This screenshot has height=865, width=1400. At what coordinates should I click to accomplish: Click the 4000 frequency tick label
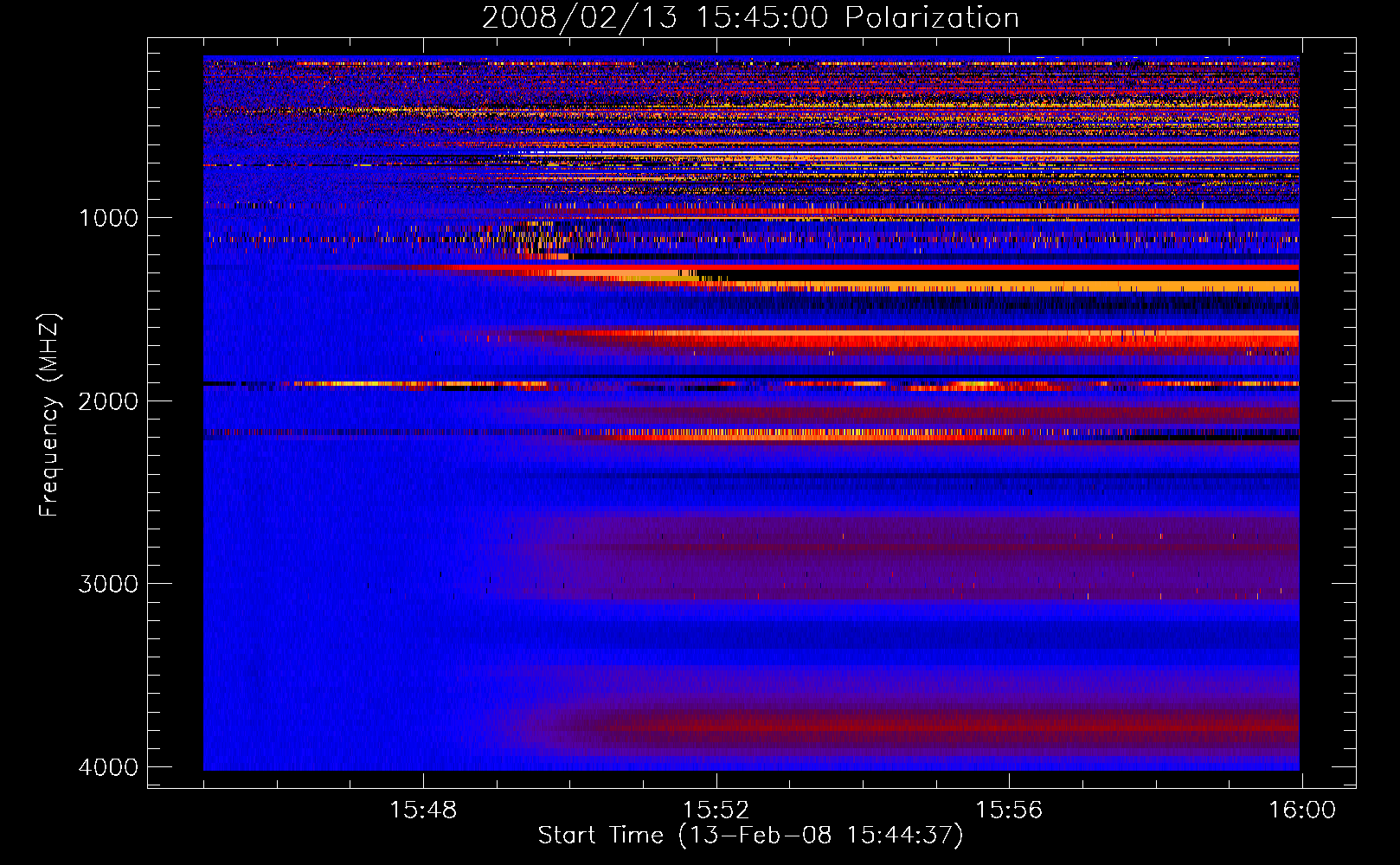click(108, 767)
